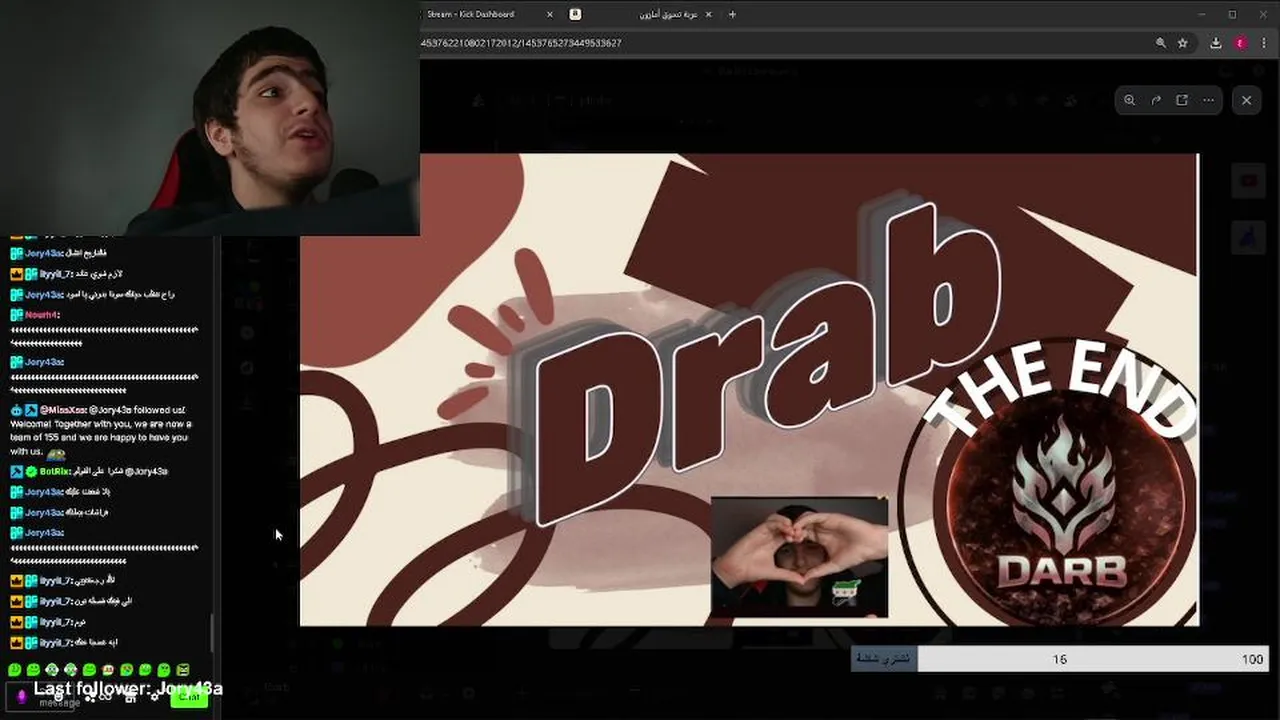Image resolution: width=1280 pixels, height=720 pixels.
Task: Click the forward share arrow in viewer toolbar
Action: (x=1156, y=100)
